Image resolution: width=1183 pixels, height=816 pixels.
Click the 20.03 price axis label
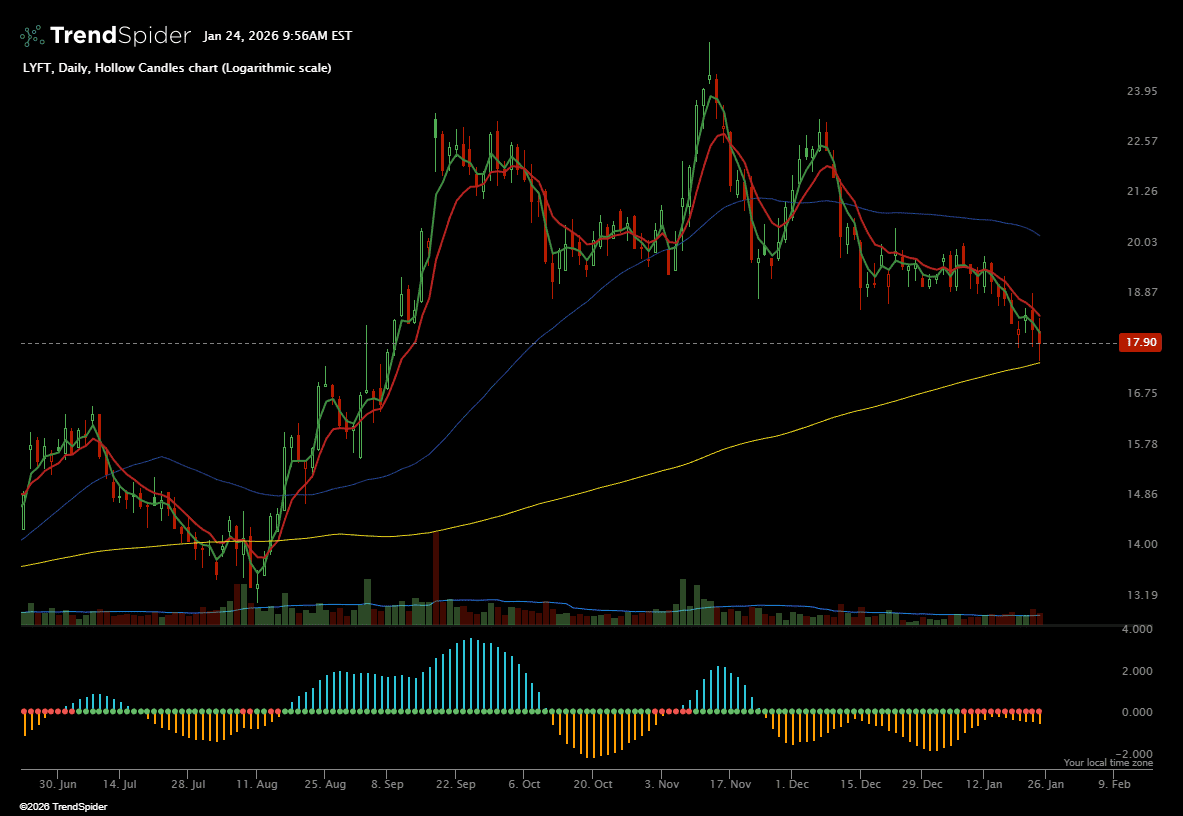coord(1141,242)
